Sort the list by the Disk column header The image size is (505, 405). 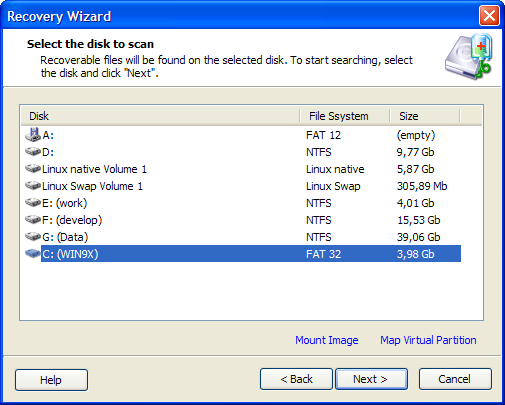160,116
